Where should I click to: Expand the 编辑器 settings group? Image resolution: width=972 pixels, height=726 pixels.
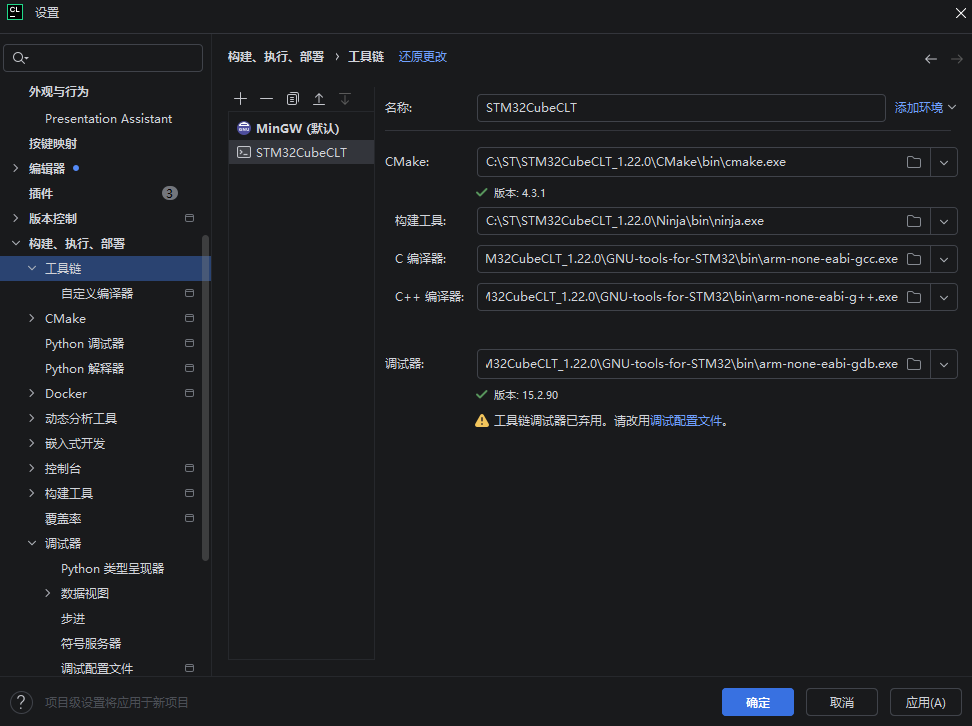[x=15, y=168]
